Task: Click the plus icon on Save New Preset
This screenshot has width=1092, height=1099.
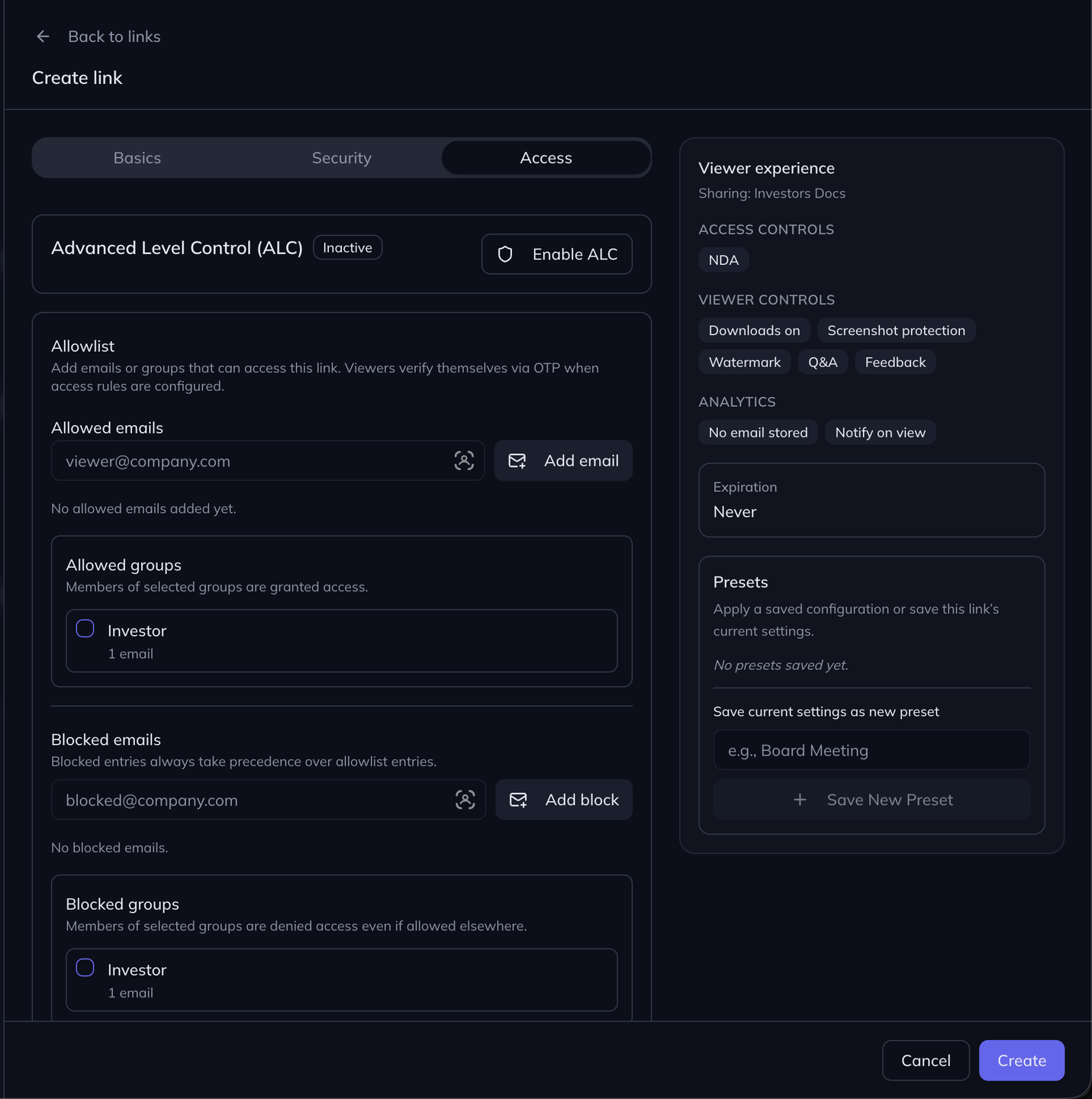Action: (x=800, y=800)
